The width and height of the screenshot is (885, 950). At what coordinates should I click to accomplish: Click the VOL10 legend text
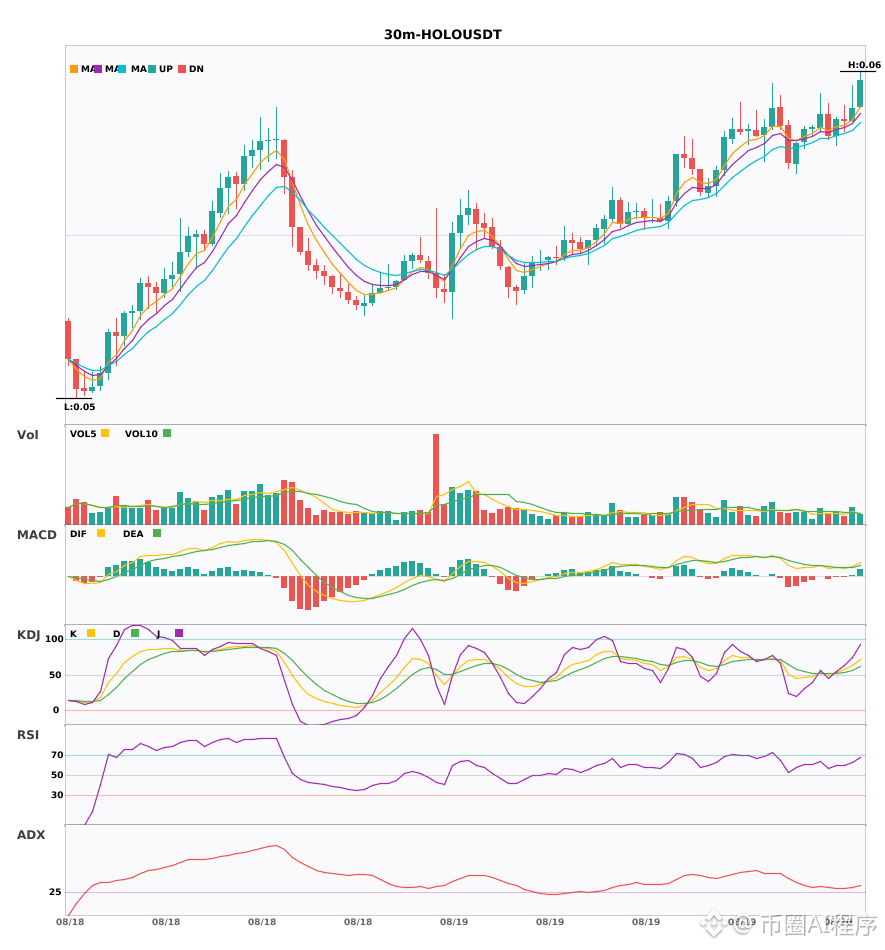pyautogui.click(x=141, y=434)
